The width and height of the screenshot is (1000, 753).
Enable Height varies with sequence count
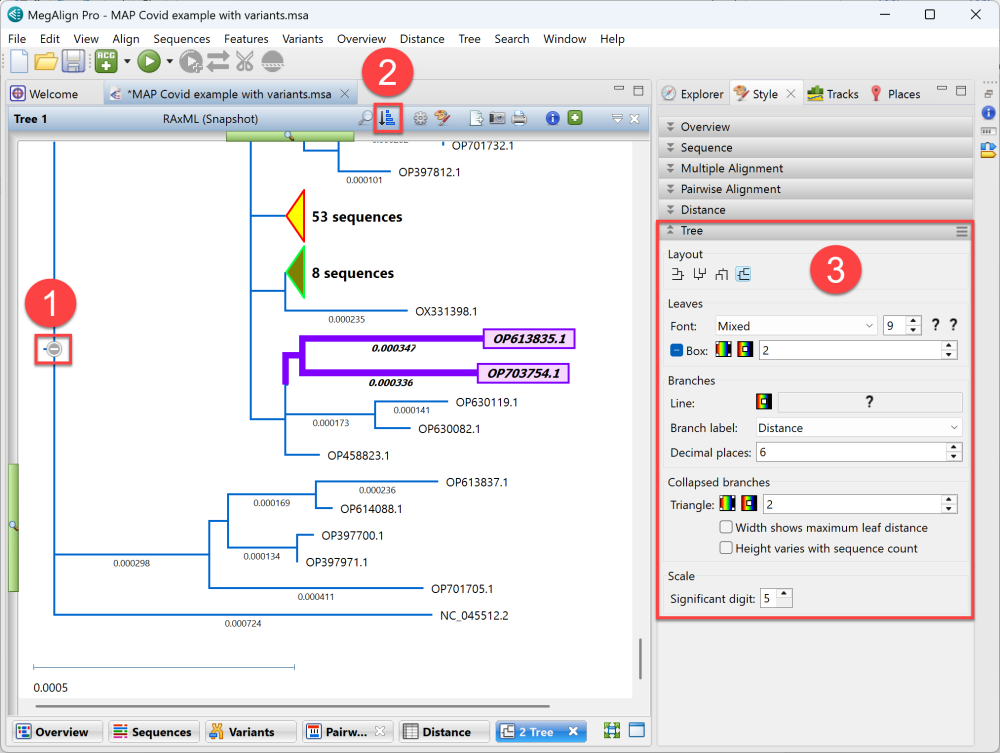pos(726,548)
